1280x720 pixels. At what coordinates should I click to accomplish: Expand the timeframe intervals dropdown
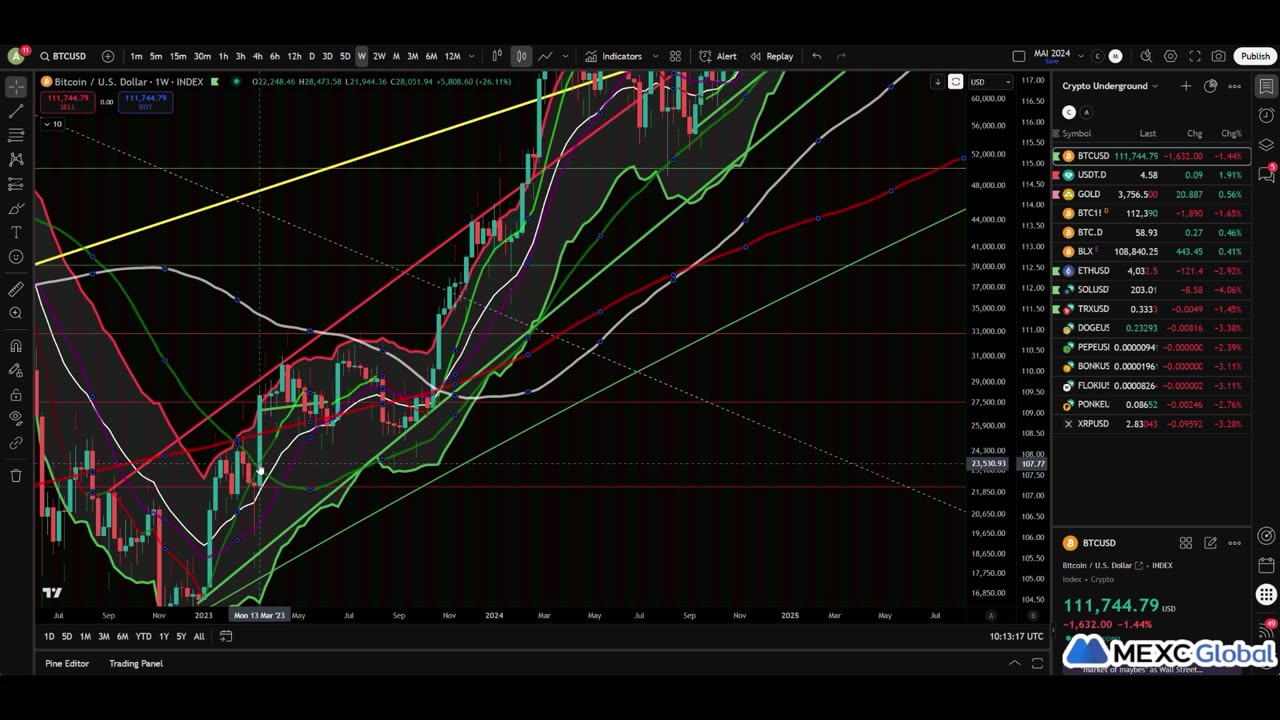471,56
